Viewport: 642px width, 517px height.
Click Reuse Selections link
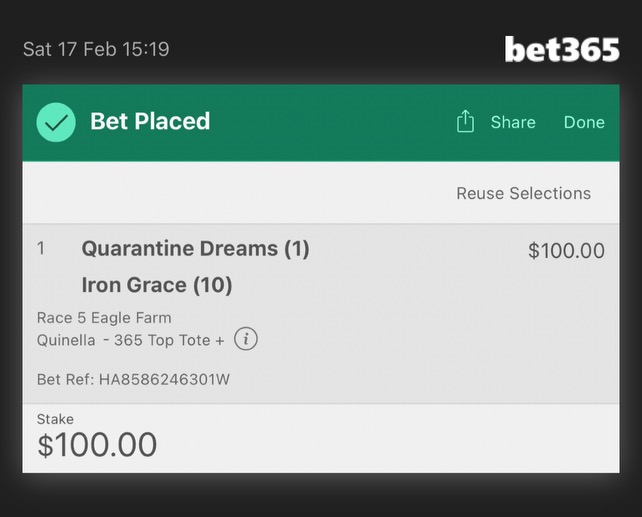(524, 193)
